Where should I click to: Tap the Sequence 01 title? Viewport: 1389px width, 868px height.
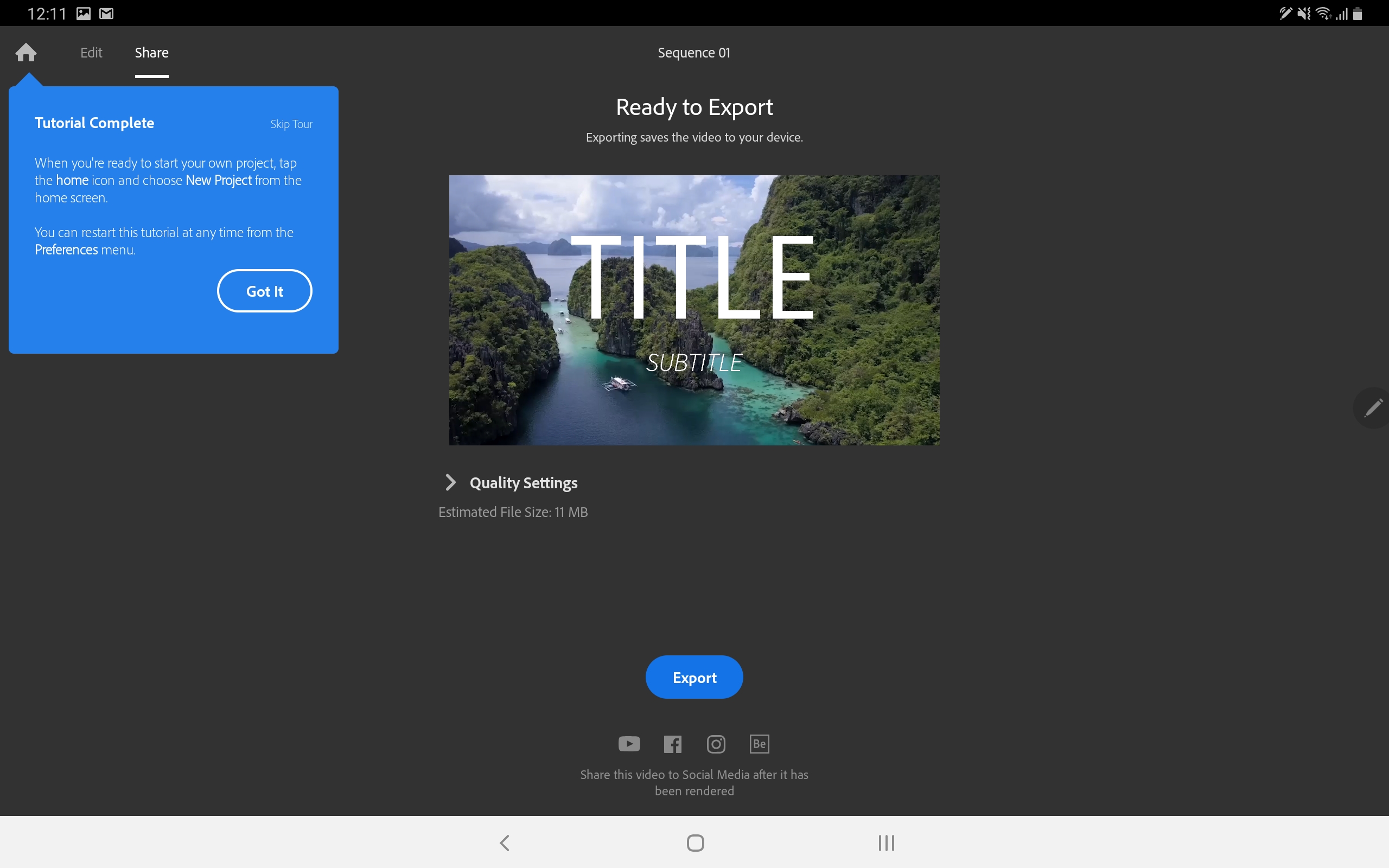click(x=694, y=53)
